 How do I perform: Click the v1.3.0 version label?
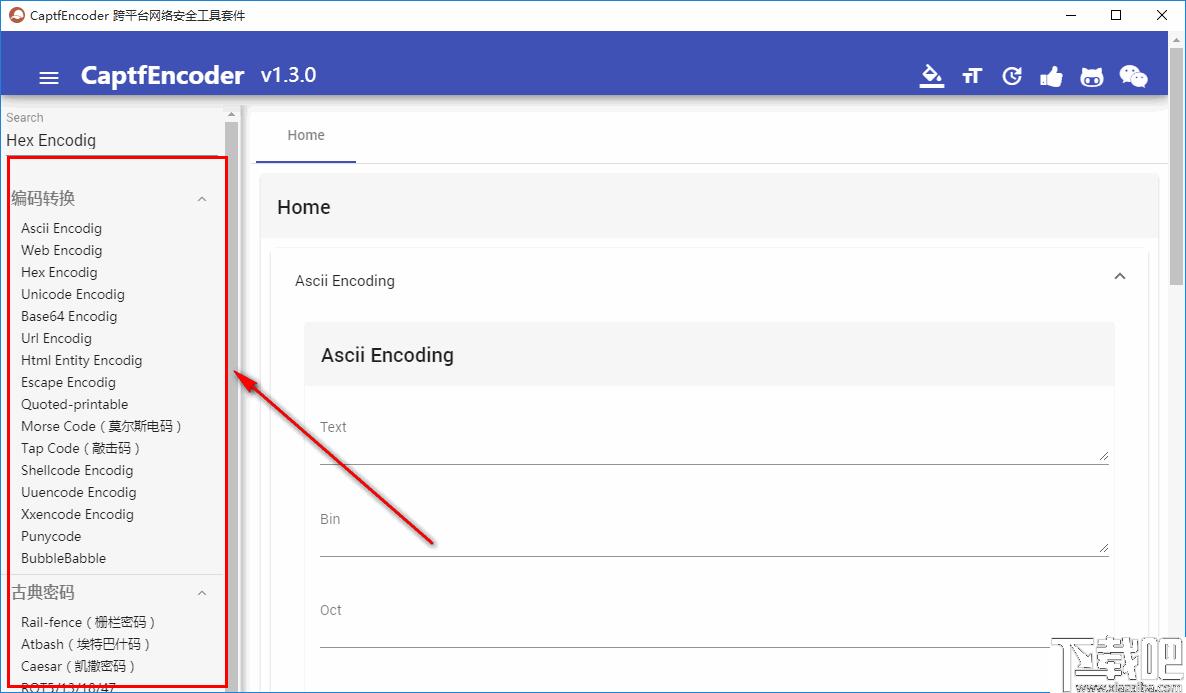(288, 76)
